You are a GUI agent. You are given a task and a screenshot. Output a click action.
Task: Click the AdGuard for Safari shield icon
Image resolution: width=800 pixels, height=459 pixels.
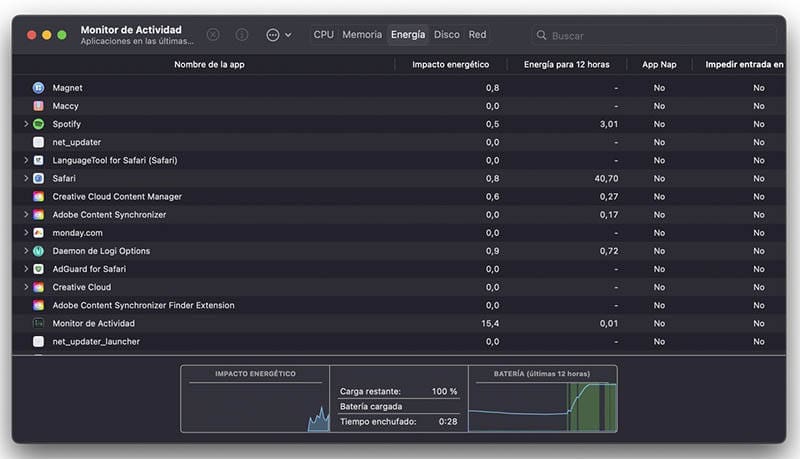38,269
